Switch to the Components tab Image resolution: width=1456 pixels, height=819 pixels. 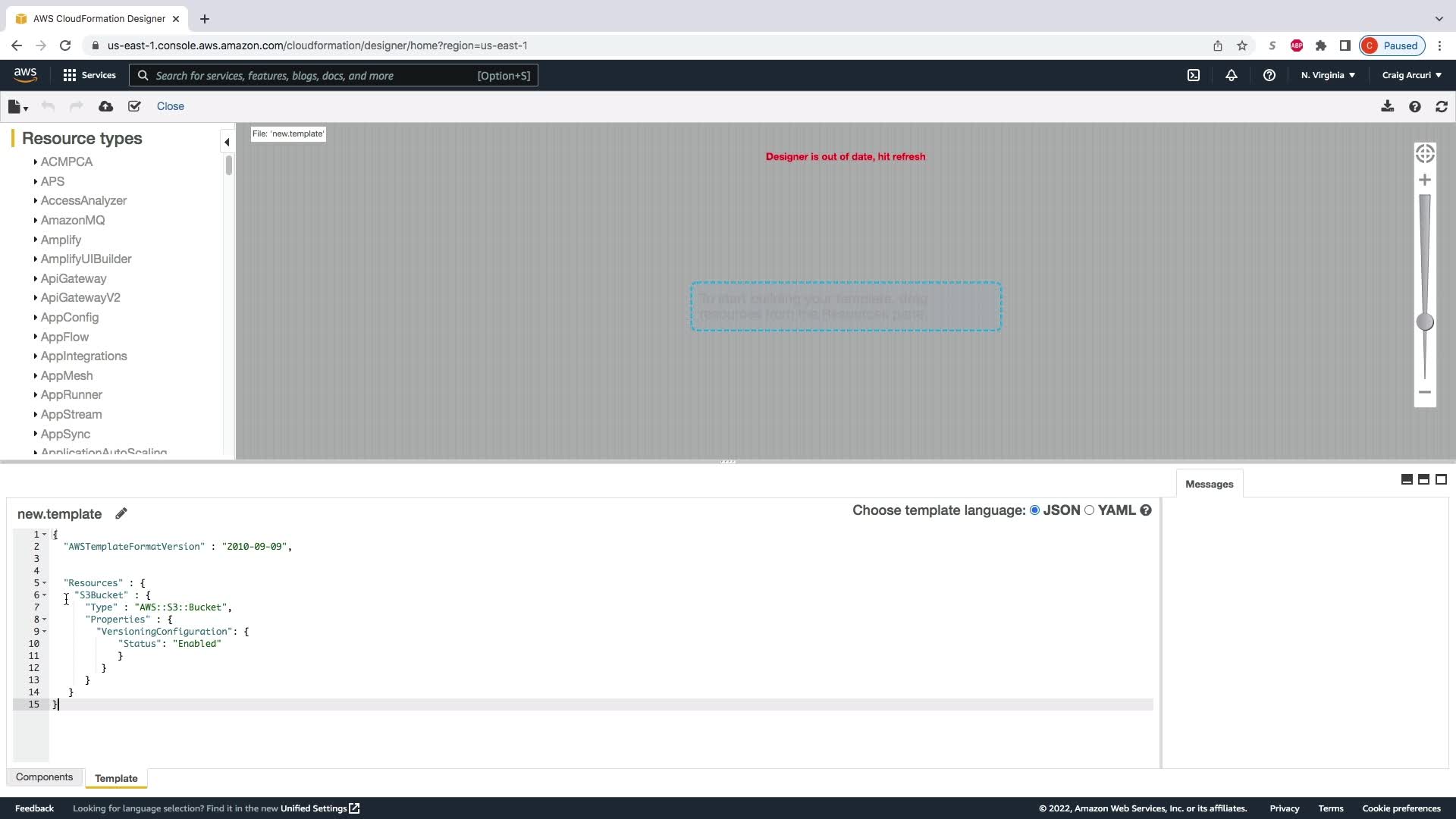pyautogui.click(x=44, y=777)
